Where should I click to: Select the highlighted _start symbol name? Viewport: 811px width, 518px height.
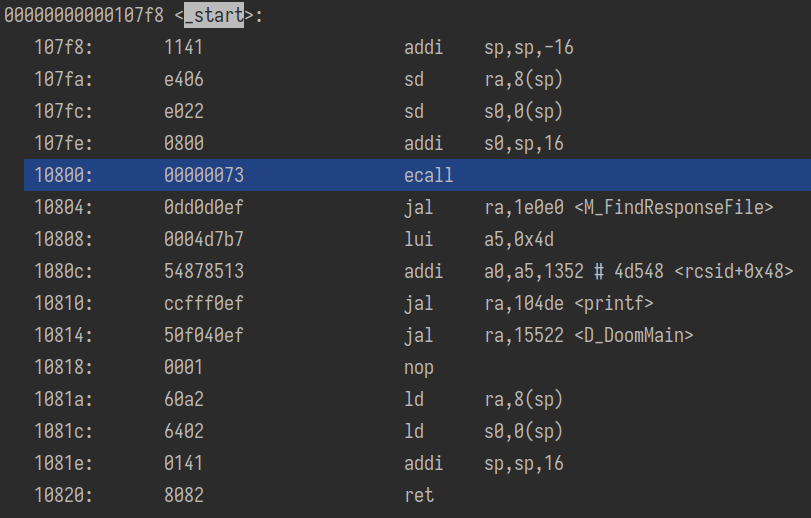[214, 15]
